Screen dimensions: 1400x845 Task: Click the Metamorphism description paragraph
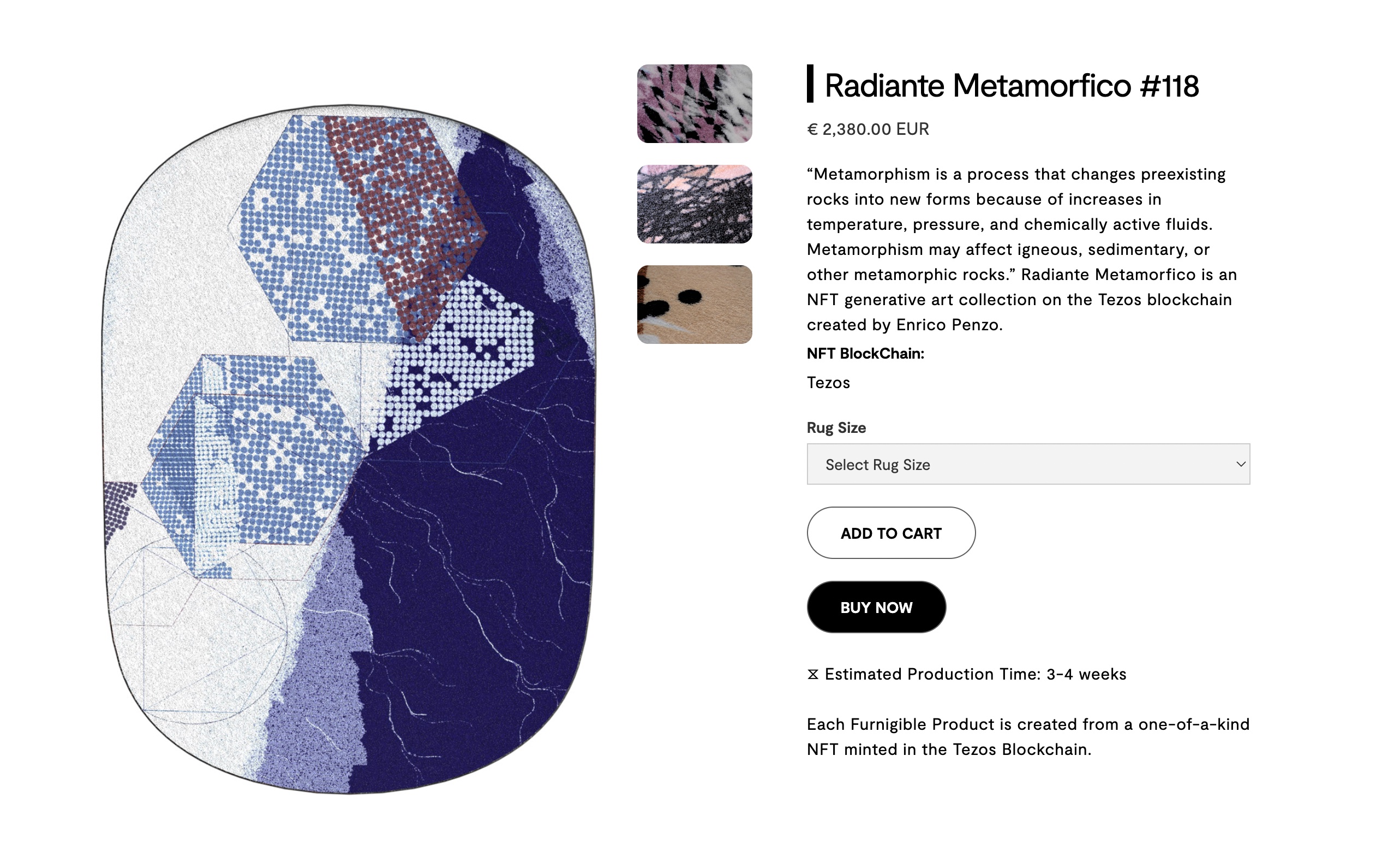pyautogui.click(x=1021, y=249)
